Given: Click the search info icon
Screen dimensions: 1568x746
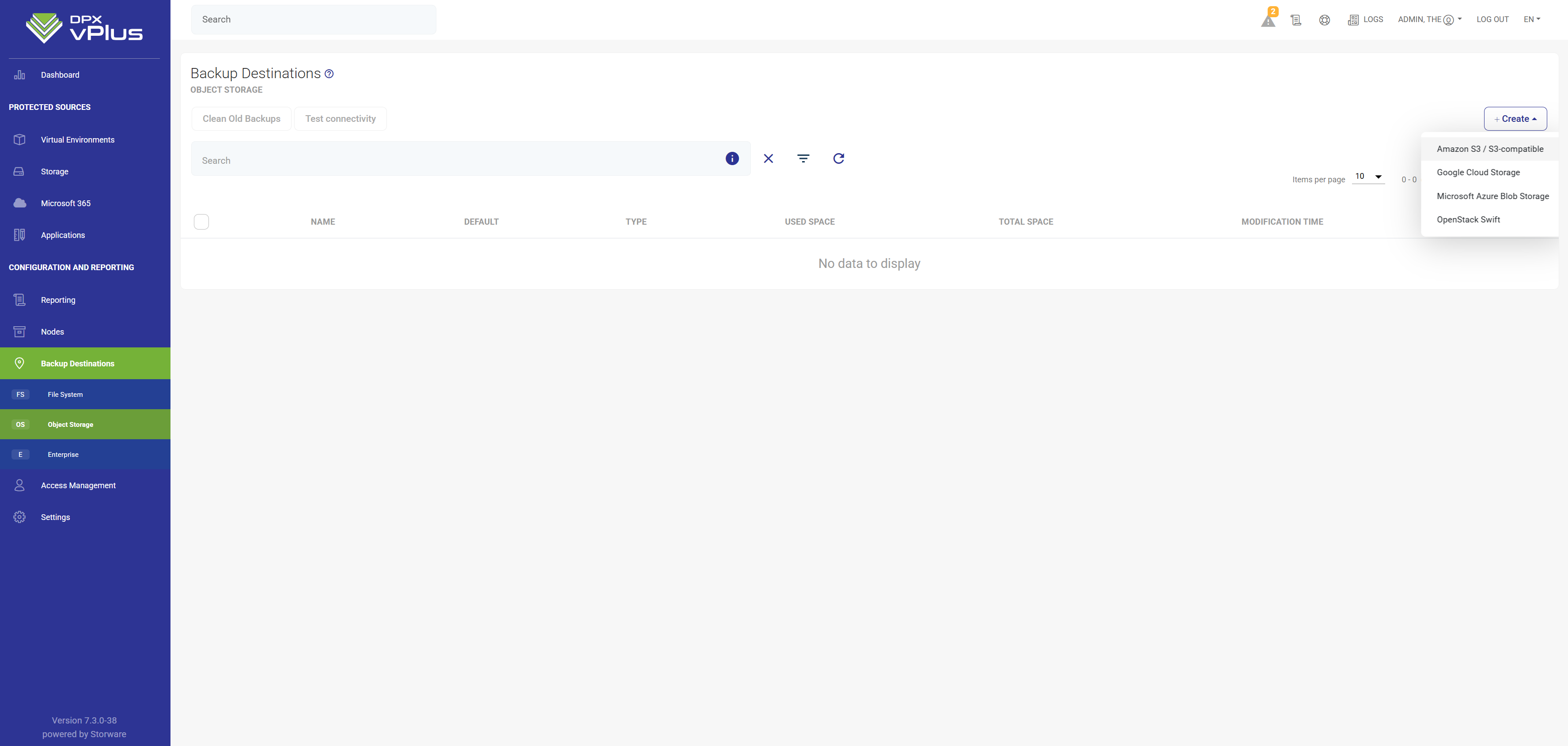Looking at the screenshot, I should pyautogui.click(x=731, y=159).
